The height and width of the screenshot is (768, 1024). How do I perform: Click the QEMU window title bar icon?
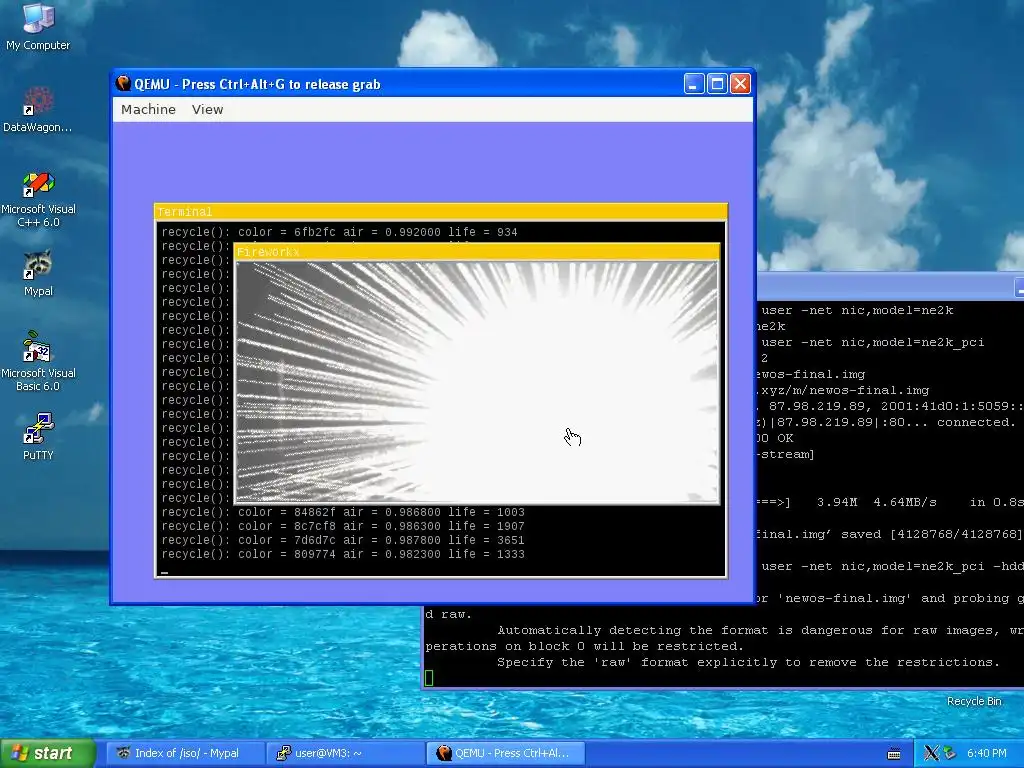[x=123, y=84]
